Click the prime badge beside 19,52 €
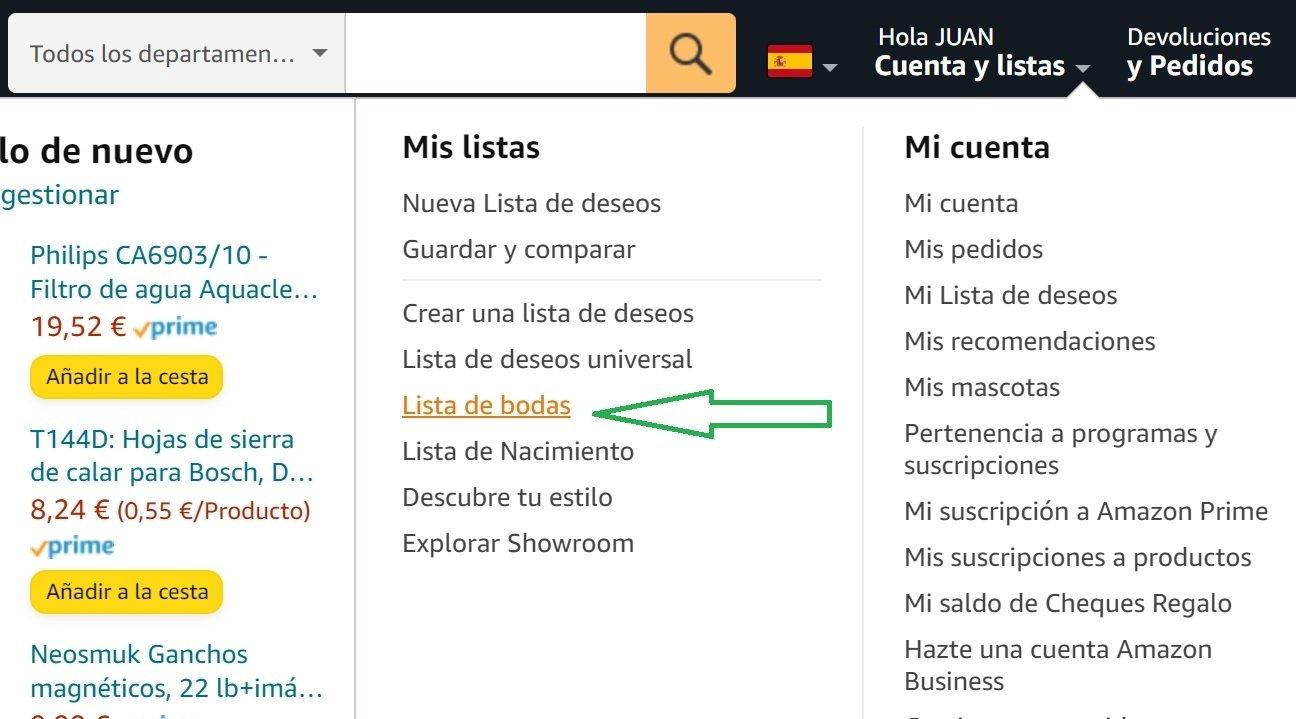Image resolution: width=1296 pixels, height=719 pixels. [x=175, y=327]
